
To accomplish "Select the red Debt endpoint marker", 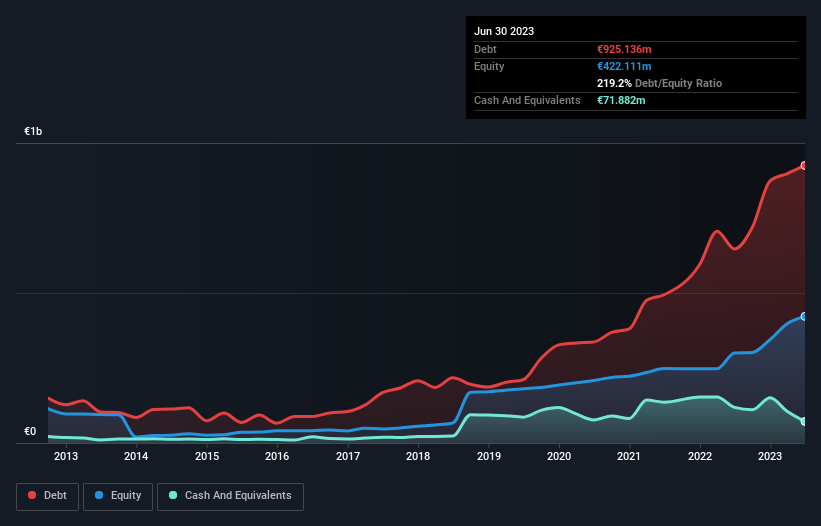I will (804, 165).
